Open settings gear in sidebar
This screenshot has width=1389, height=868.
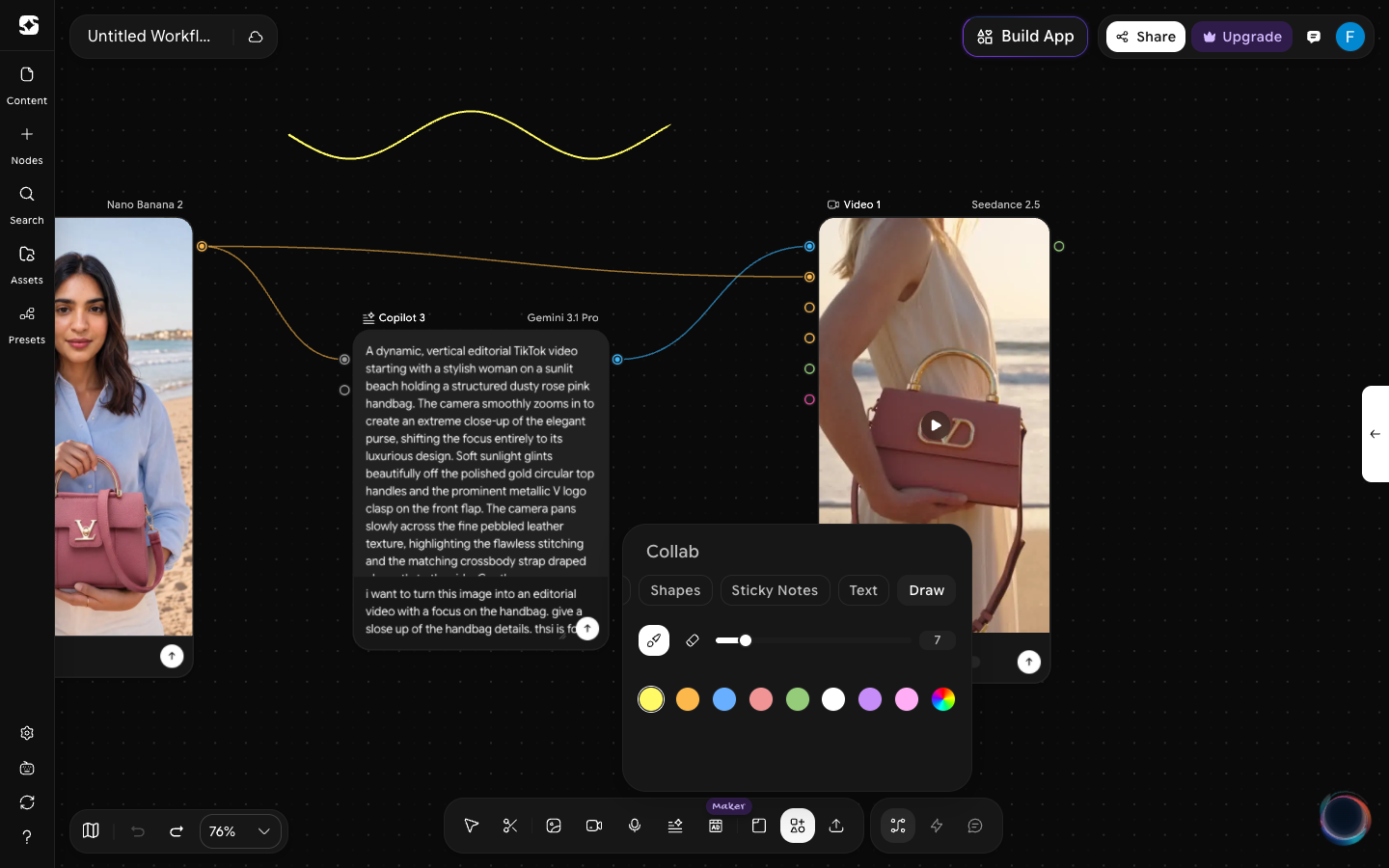pyautogui.click(x=27, y=733)
